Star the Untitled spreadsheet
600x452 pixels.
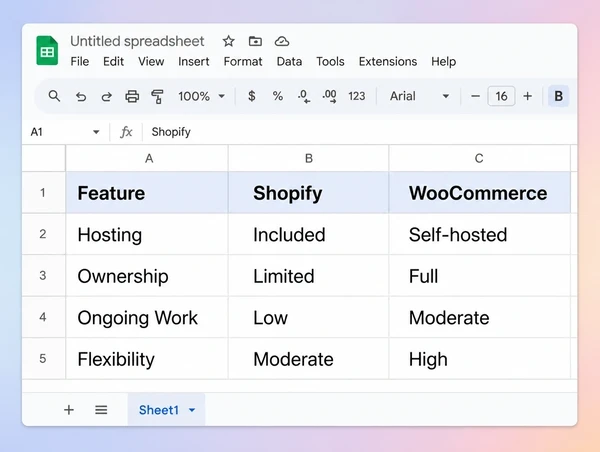228,41
